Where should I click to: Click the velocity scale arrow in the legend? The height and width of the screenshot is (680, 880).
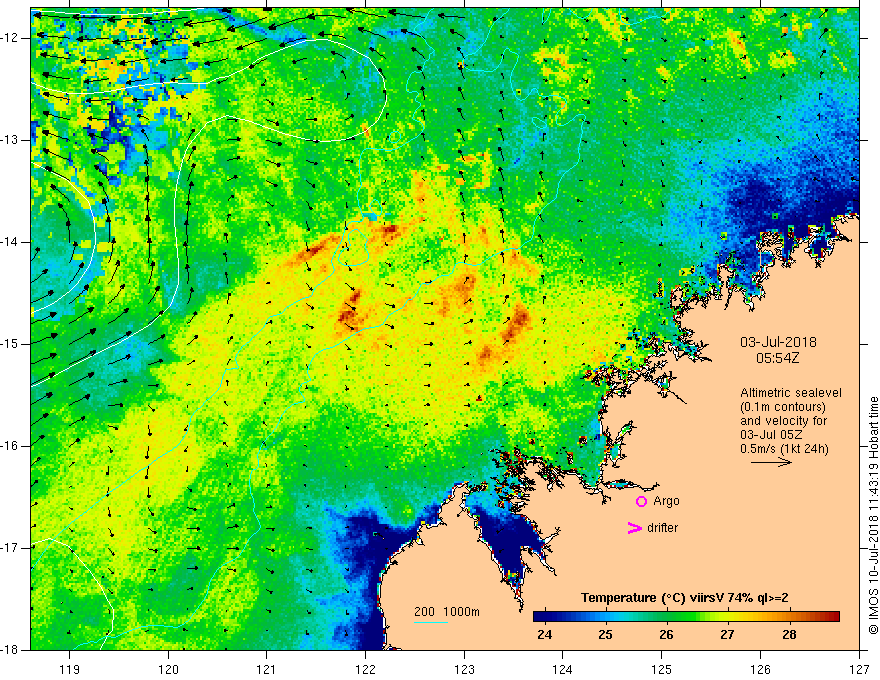click(x=771, y=462)
